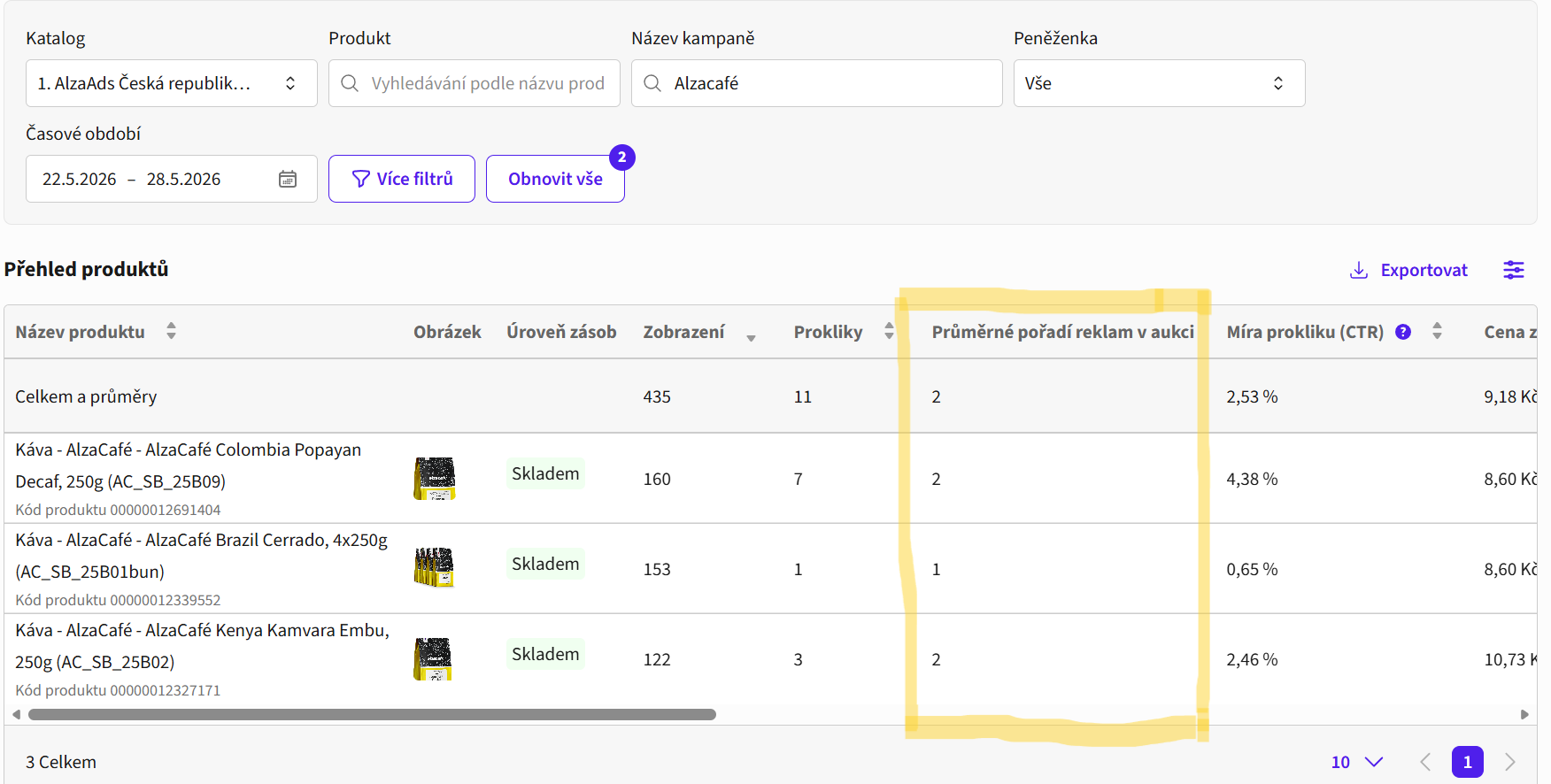Click the CTR value 4,38 %

click(1252, 479)
